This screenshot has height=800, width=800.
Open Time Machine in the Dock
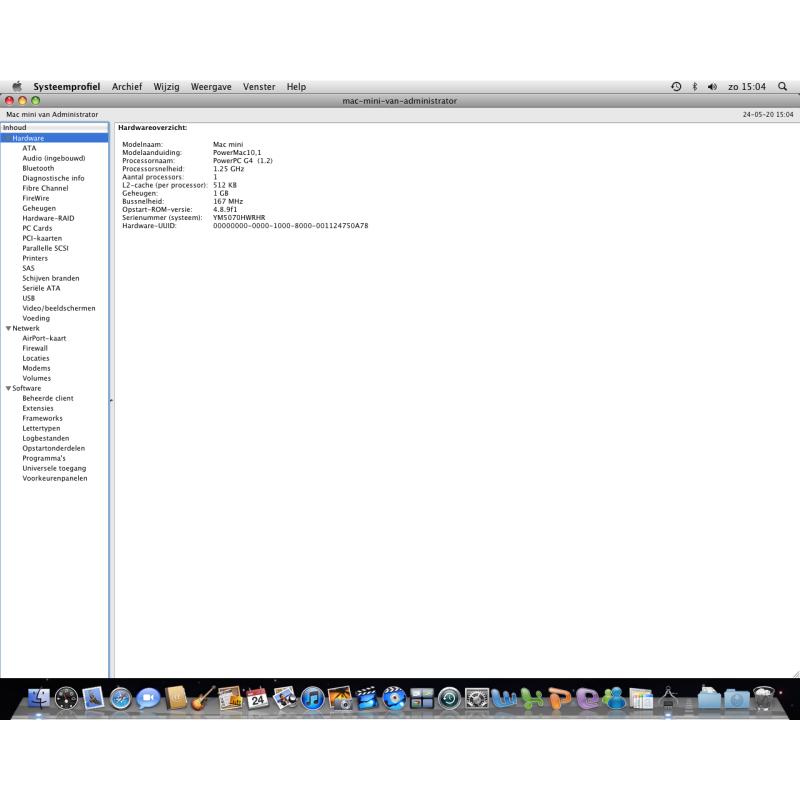click(x=449, y=698)
